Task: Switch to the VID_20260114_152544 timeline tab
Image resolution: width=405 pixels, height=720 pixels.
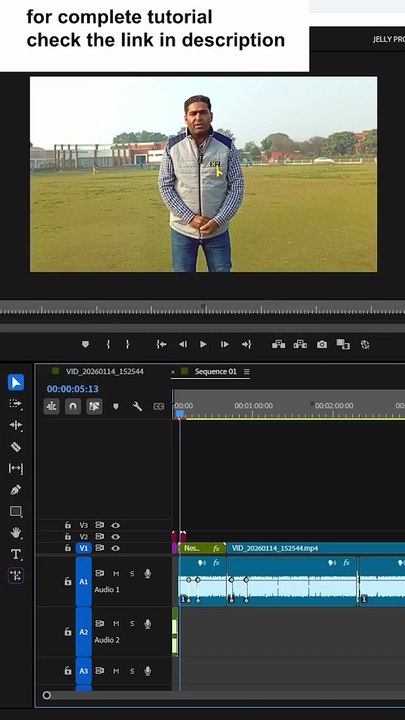Action: 105,371
